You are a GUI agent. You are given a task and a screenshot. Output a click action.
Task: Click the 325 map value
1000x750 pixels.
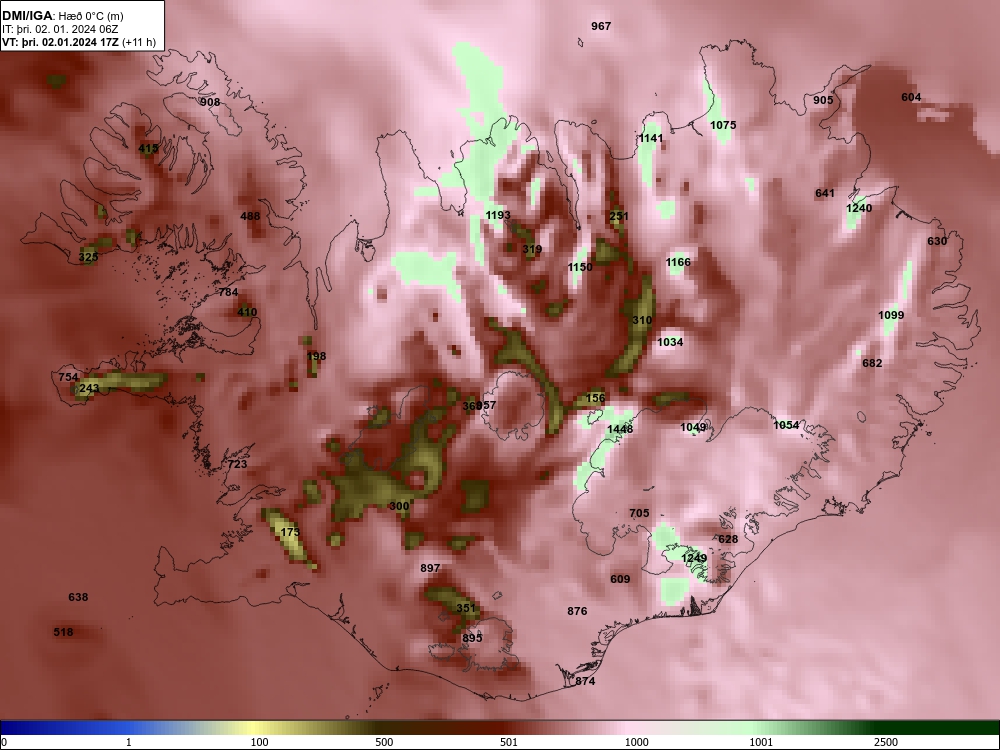click(x=88, y=257)
